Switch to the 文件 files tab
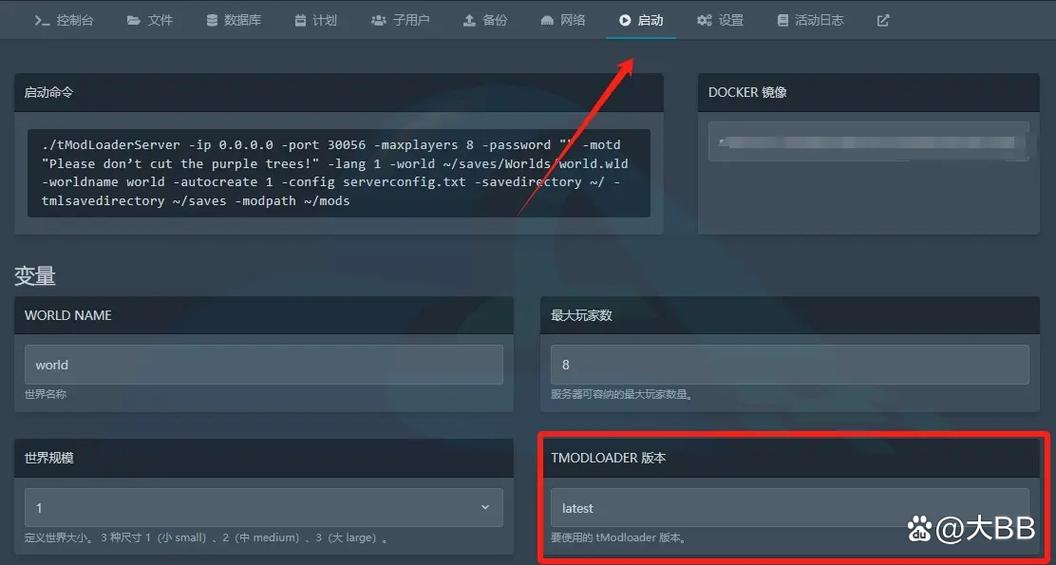This screenshot has width=1056, height=565. [150, 20]
